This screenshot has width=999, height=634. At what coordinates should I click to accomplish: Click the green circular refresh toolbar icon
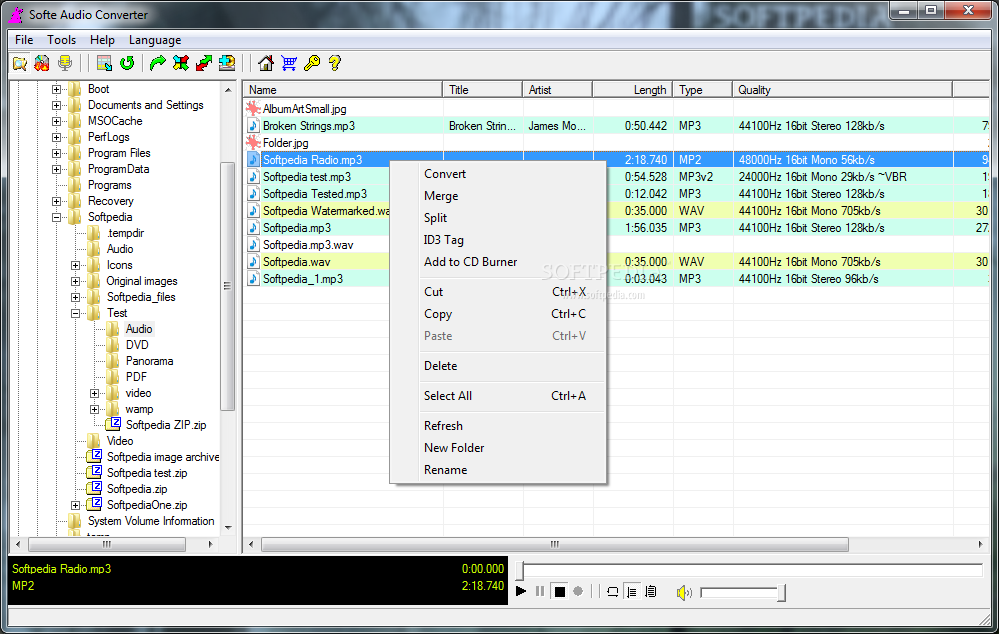tap(127, 63)
